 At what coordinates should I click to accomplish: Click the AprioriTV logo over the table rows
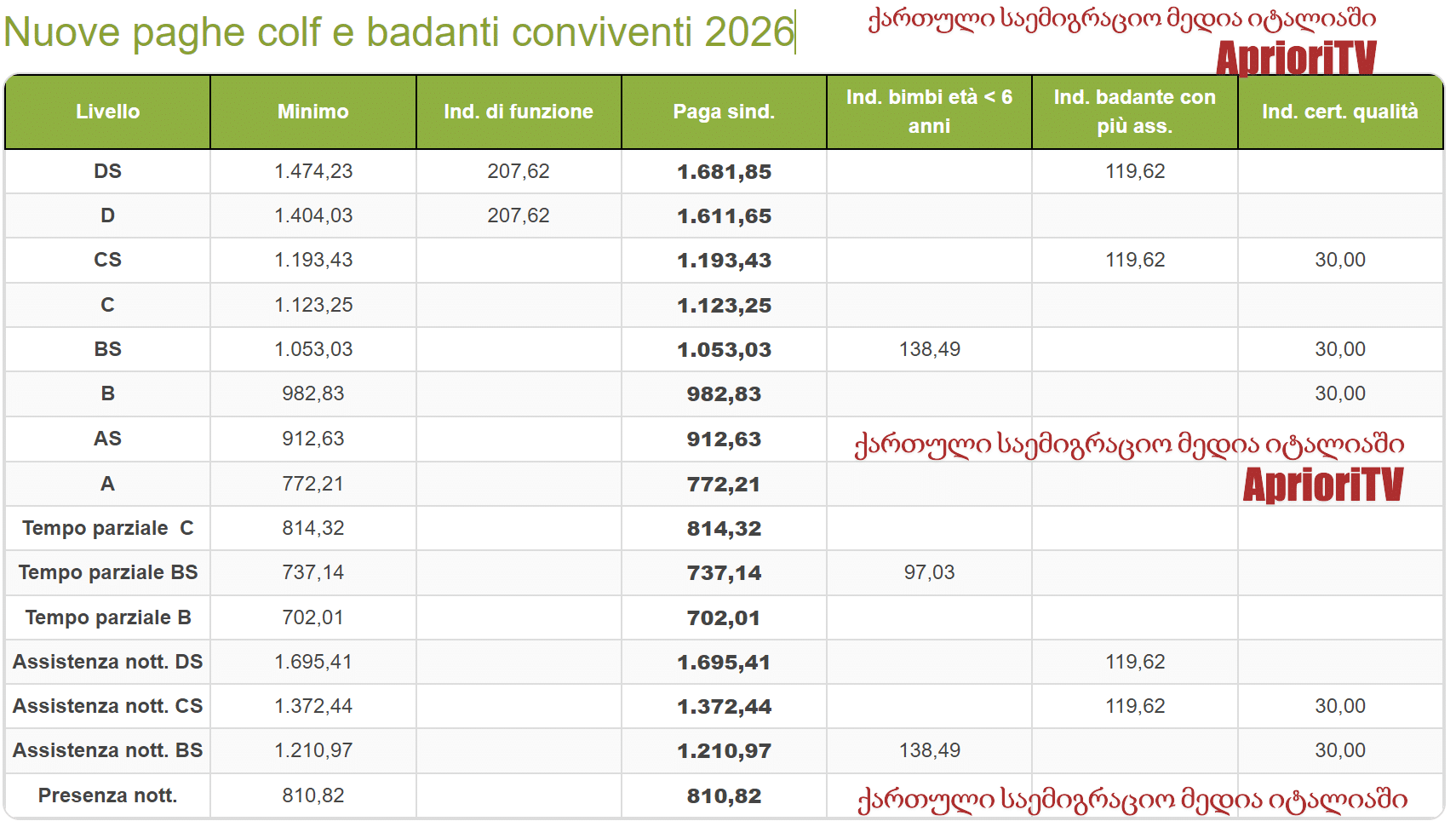1322,484
